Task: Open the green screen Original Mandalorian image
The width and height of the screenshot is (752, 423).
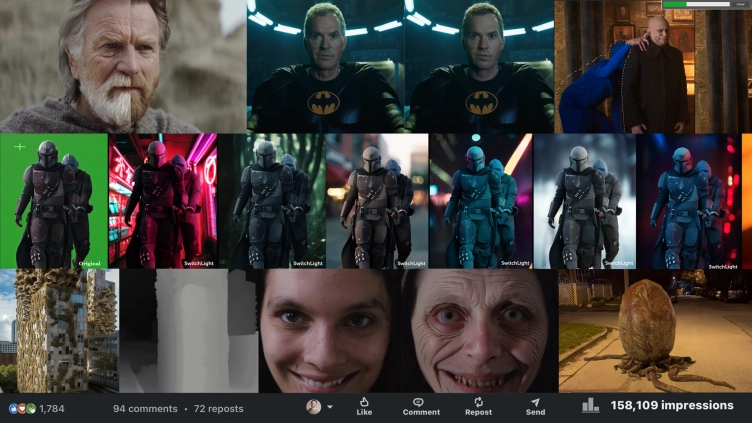Action: (54, 201)
